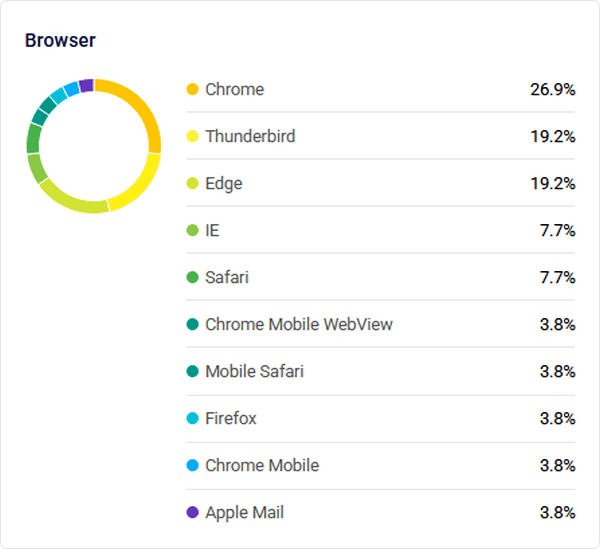600x549 pixels.
Task: Click the Chrome Mobile WebView label
Action: pos(298,324)
